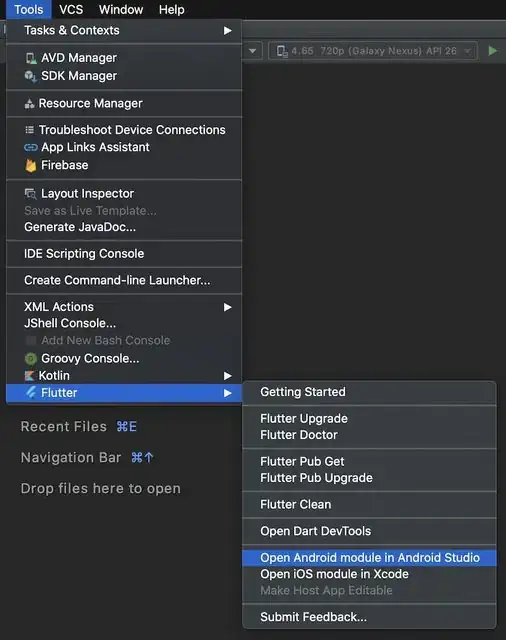Expand the Kotlin submenu arrow
This screenshot has width=506, height=640.
228,376
